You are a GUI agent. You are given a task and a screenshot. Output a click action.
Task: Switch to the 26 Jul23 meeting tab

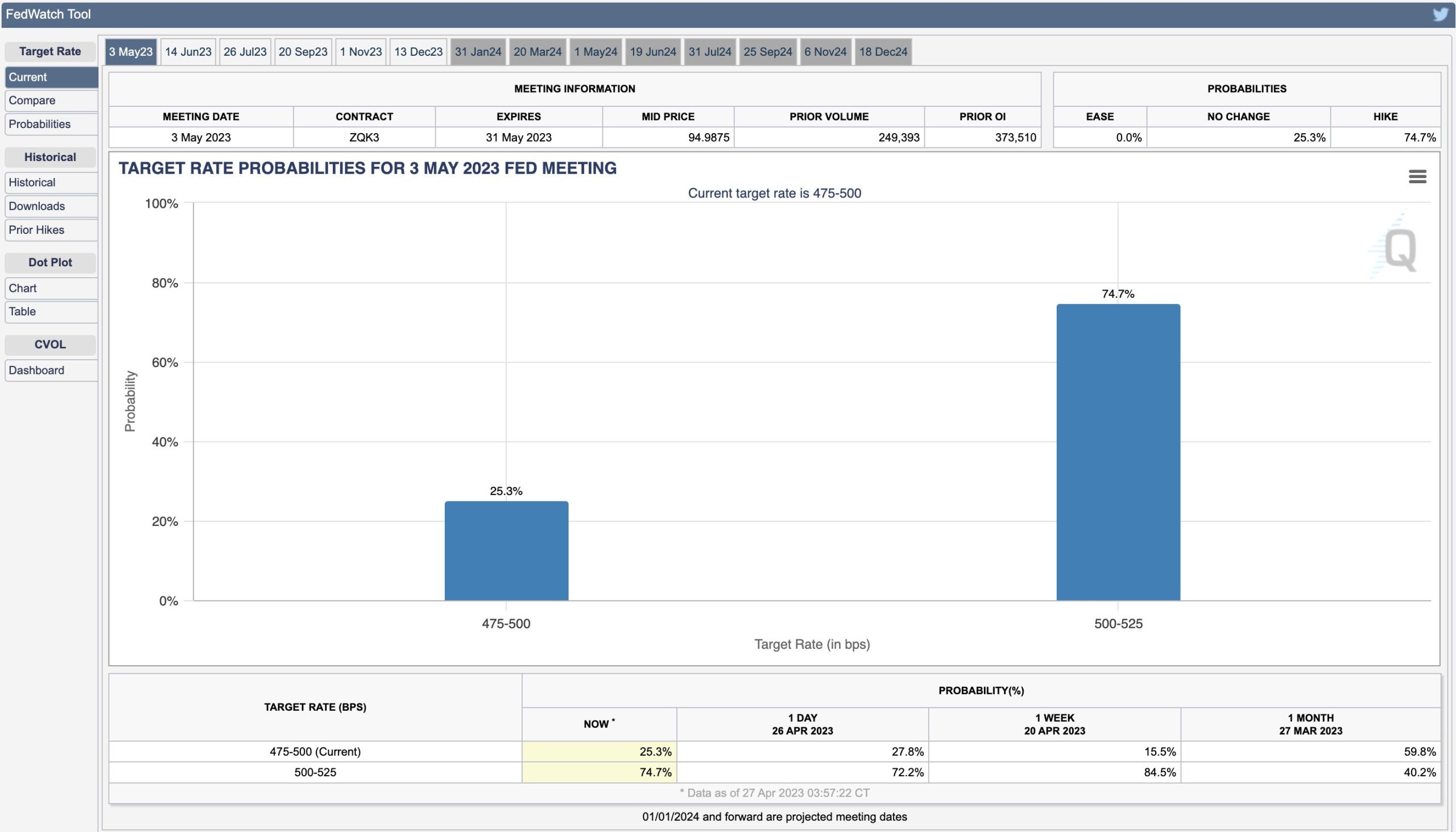[x=245, y=52]
